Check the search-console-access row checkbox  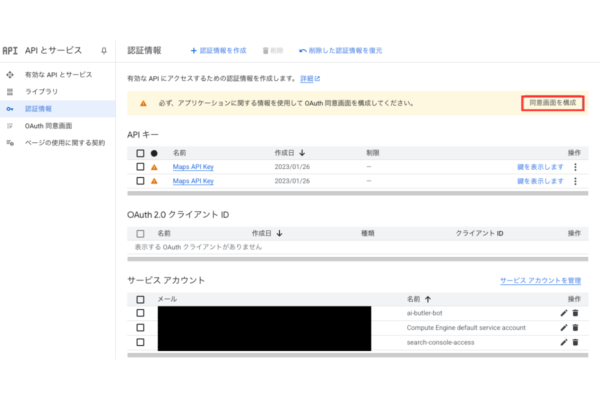(x=140, y=342)
